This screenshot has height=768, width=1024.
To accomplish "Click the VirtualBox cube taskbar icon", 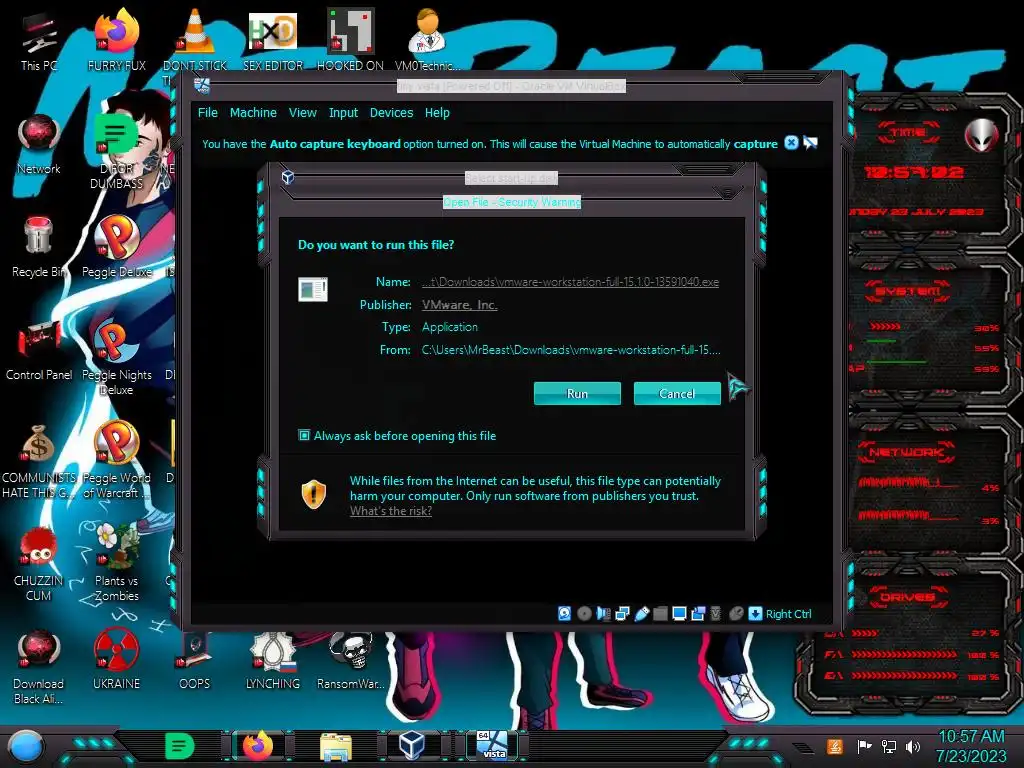I will 412,746.
